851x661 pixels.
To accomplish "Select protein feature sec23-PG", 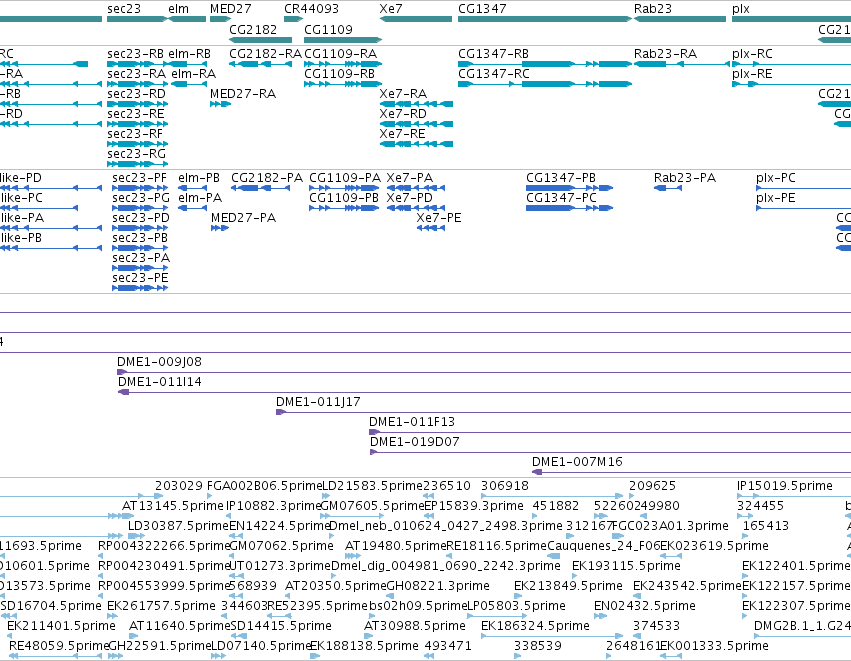I will (140, 208).
